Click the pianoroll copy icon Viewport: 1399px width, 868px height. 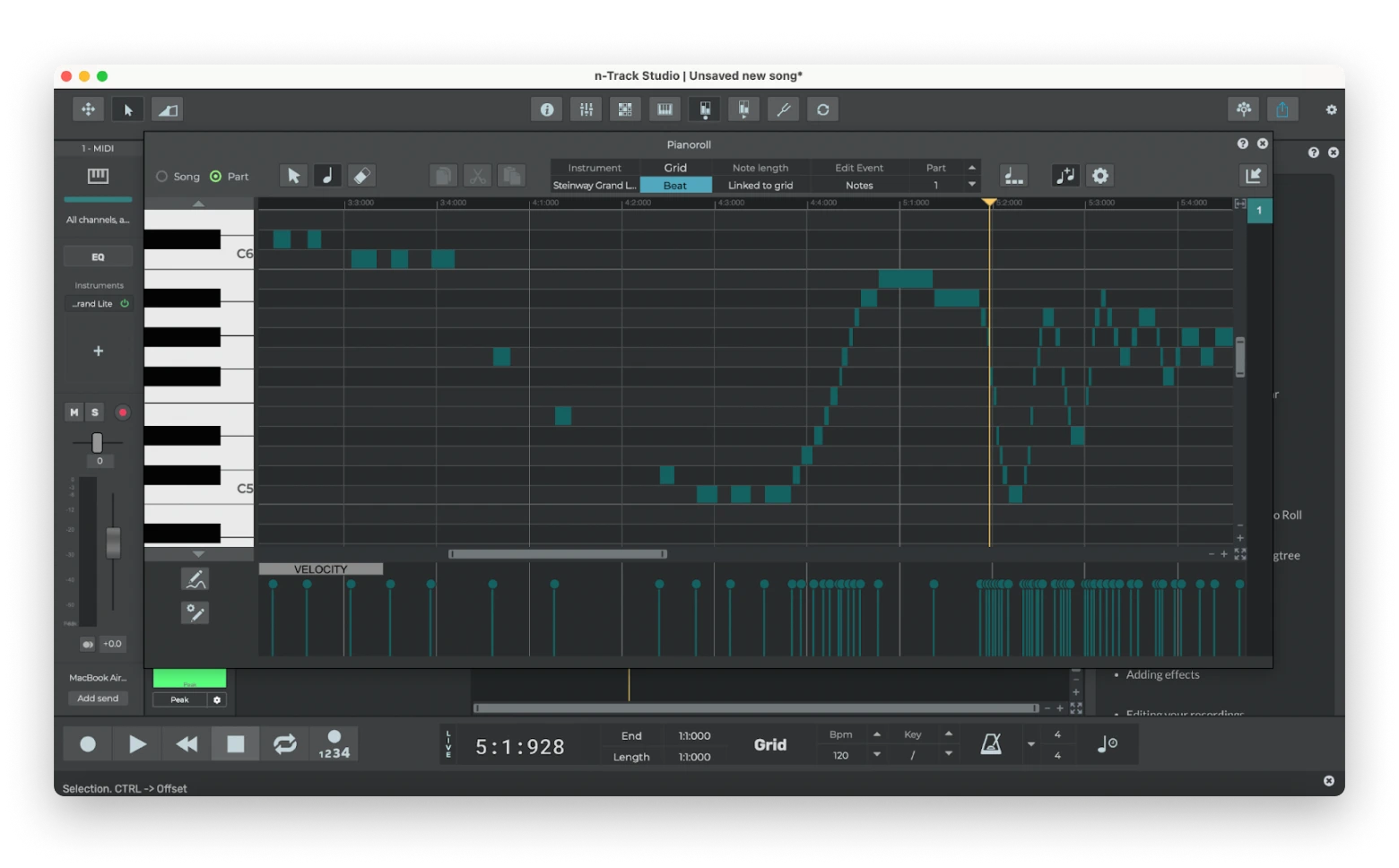(443, 176)
